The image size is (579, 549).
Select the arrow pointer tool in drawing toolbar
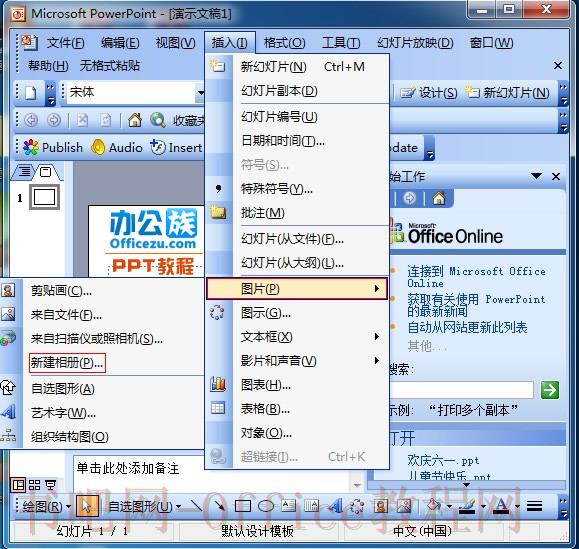[x=87, y=506]
